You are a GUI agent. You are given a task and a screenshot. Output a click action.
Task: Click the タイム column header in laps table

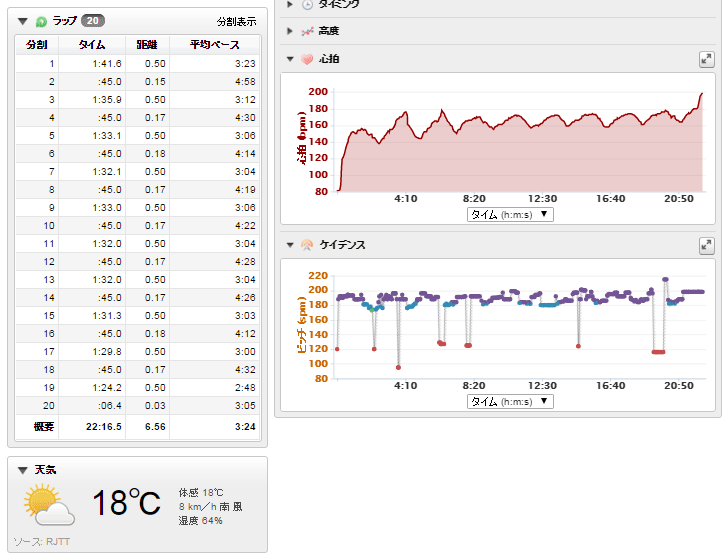tap(92, 45)
